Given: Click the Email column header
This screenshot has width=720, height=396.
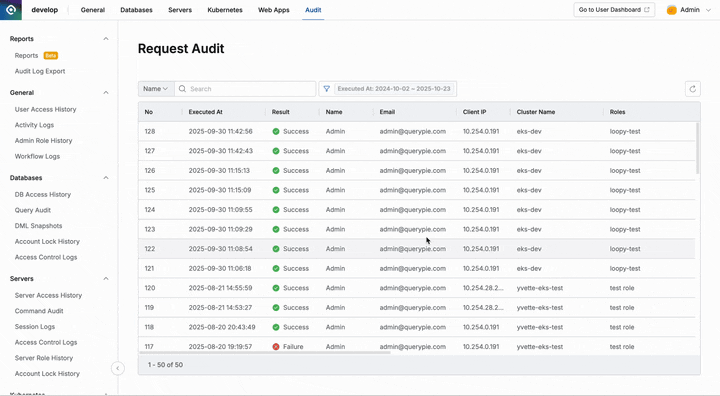Looking at the screenshot, I should [x=387, y=112].
